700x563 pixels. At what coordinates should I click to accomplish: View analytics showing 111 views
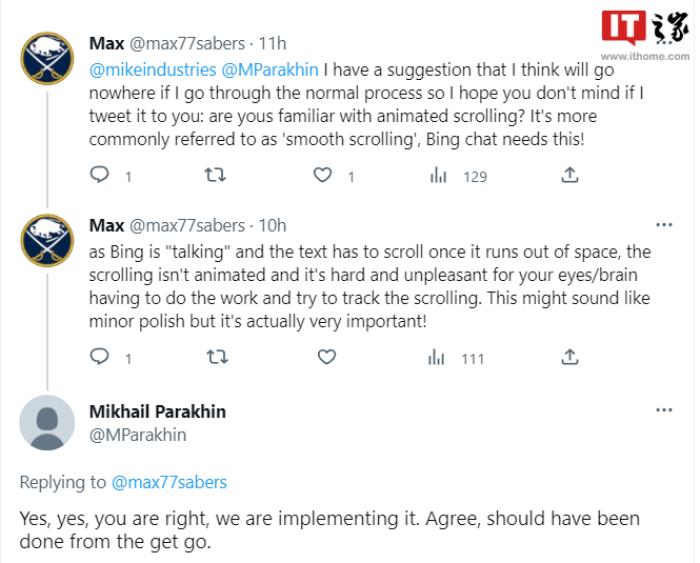437,357
